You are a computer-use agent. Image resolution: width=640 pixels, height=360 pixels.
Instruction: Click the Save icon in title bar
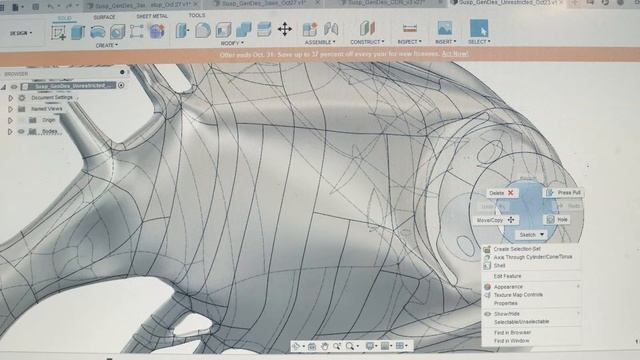click(36, 7)
